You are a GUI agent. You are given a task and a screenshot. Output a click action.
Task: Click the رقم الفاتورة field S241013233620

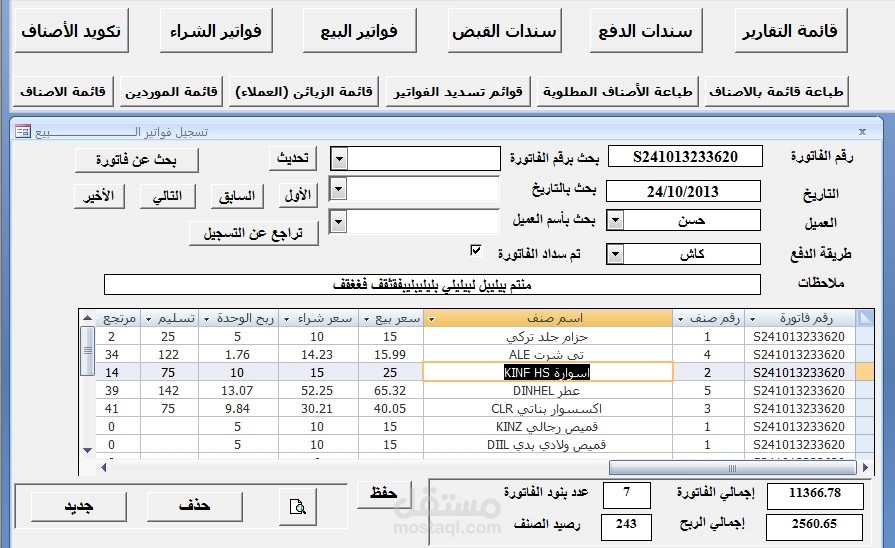(685, 156)
